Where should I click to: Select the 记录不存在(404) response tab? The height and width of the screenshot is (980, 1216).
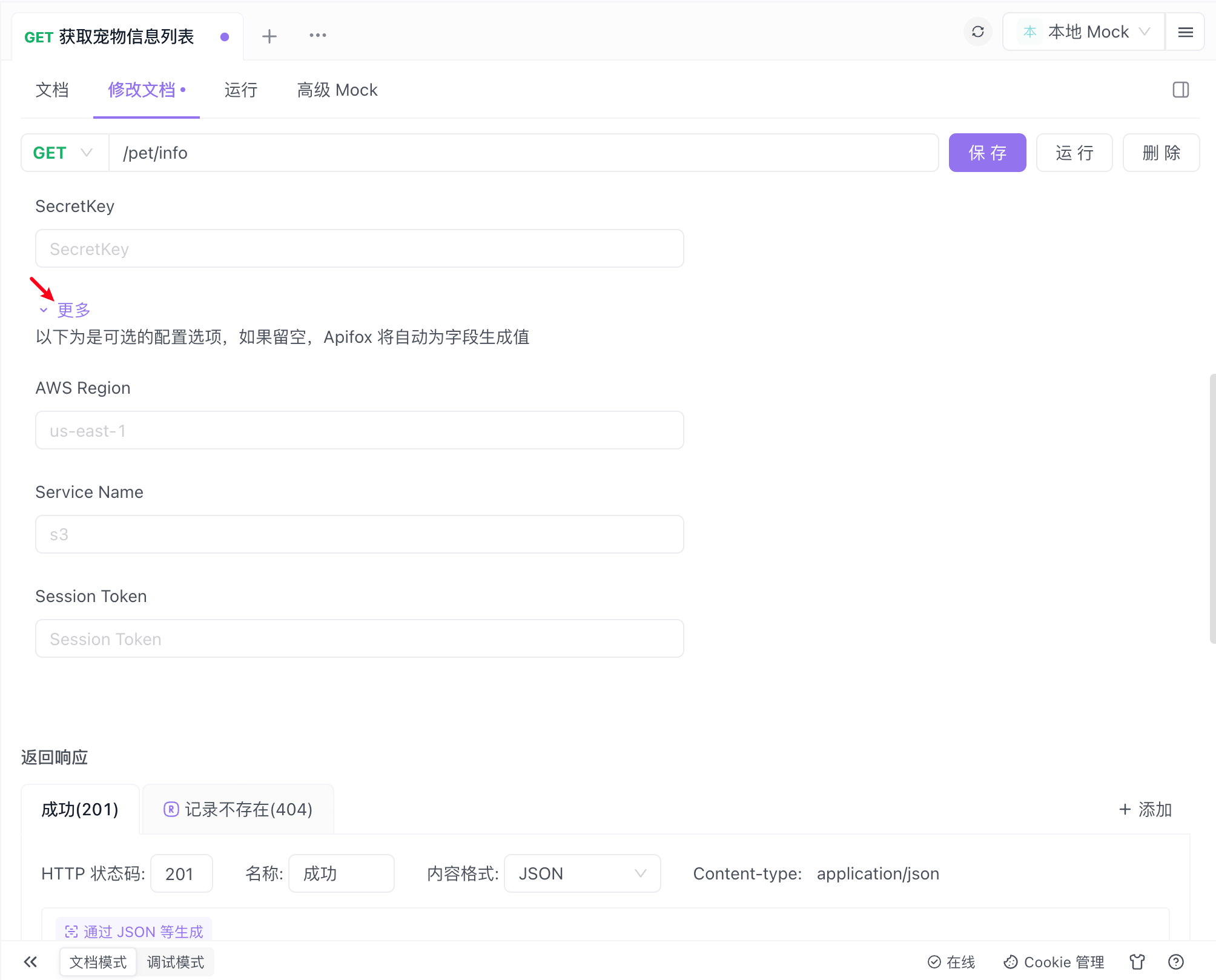[238, 809]
